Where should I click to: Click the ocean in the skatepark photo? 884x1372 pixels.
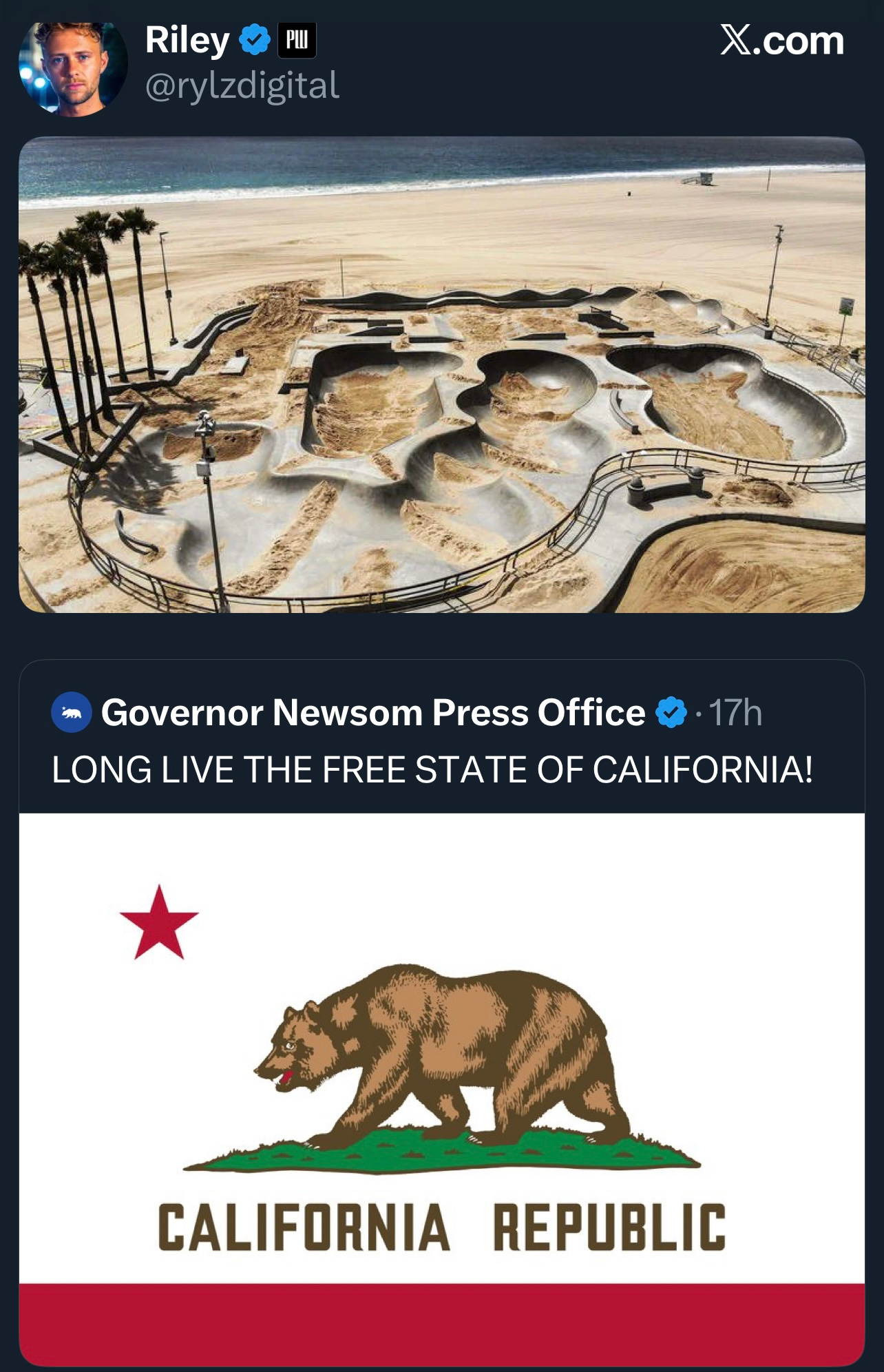point(442,165)
